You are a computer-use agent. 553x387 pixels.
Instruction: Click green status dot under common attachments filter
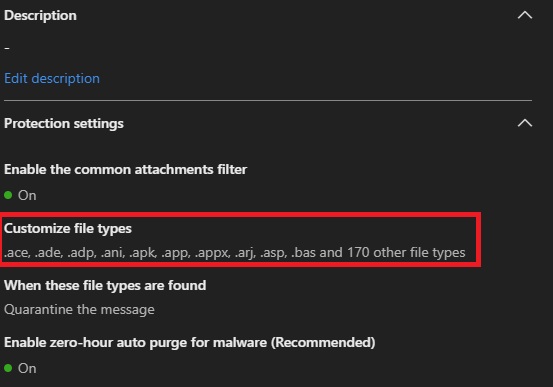pos(8,195)
